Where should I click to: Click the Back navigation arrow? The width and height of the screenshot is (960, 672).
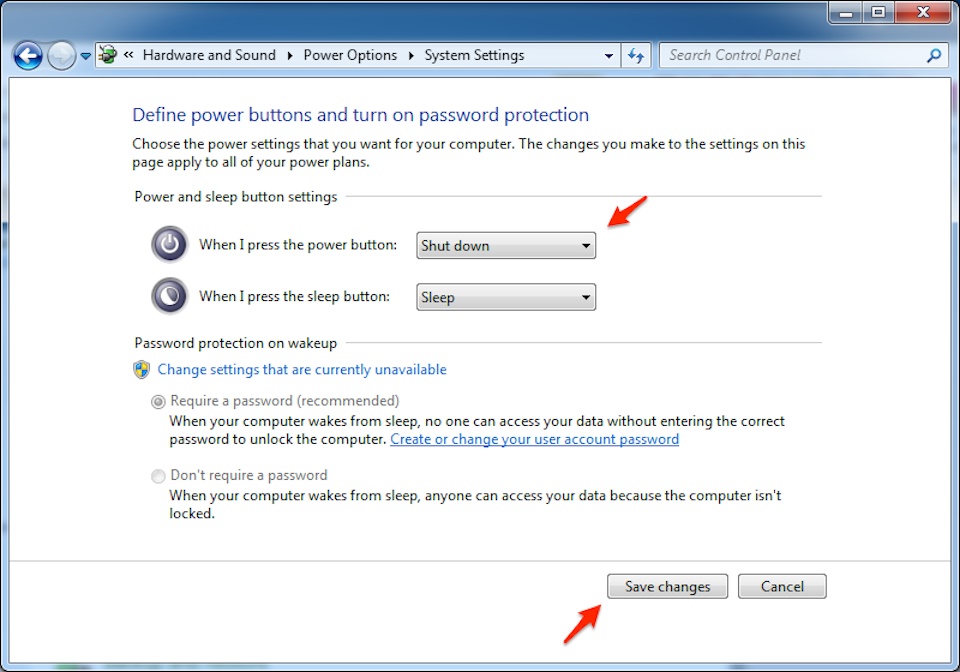point(28,56)
